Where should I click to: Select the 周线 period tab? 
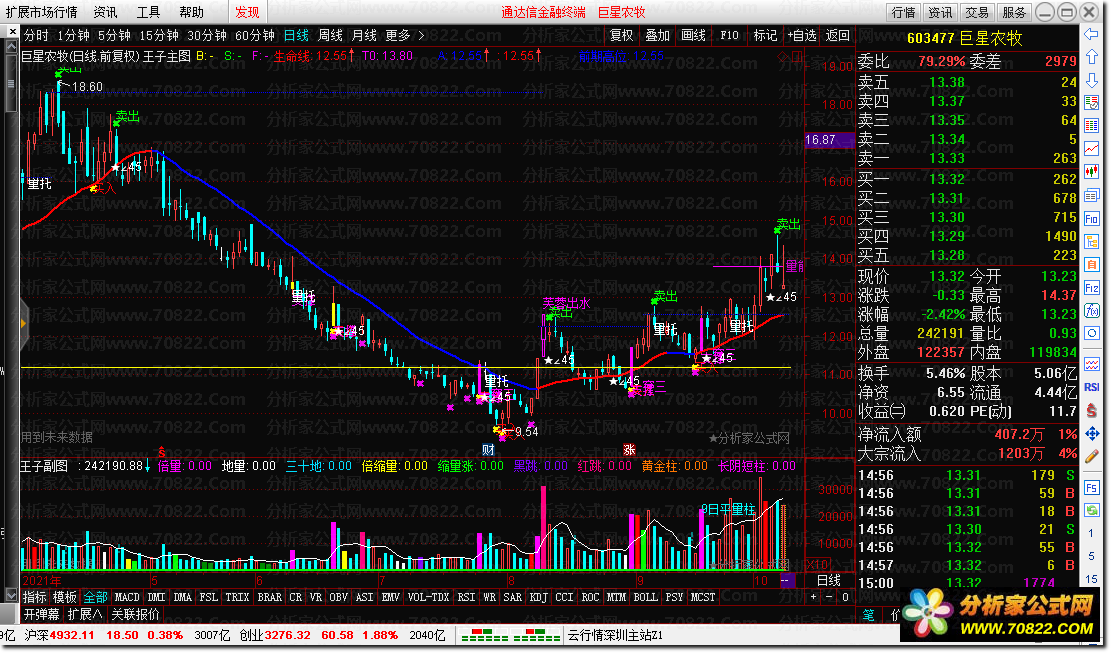pyautogui.click(x=330, y=35)
